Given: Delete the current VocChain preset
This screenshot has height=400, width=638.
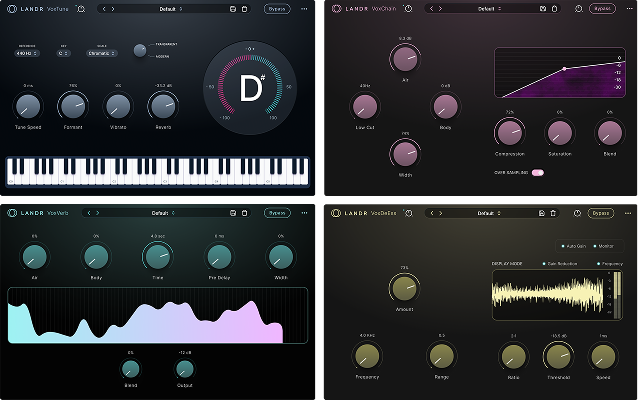Looking at the screenshot, I should (554, 9).
